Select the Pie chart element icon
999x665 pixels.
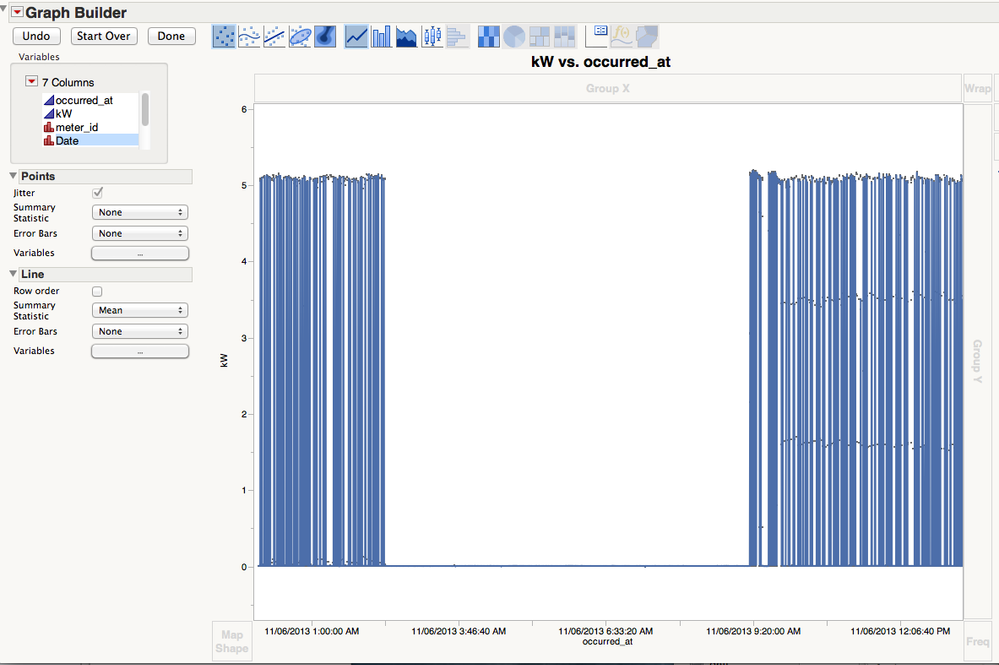point(514,36)
